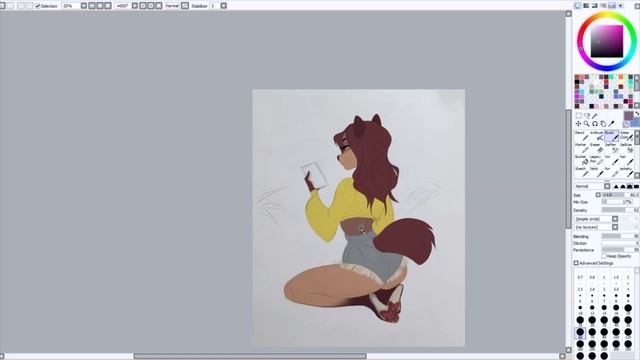Choose the 20 brush size preset

click(x=629, y=309)
